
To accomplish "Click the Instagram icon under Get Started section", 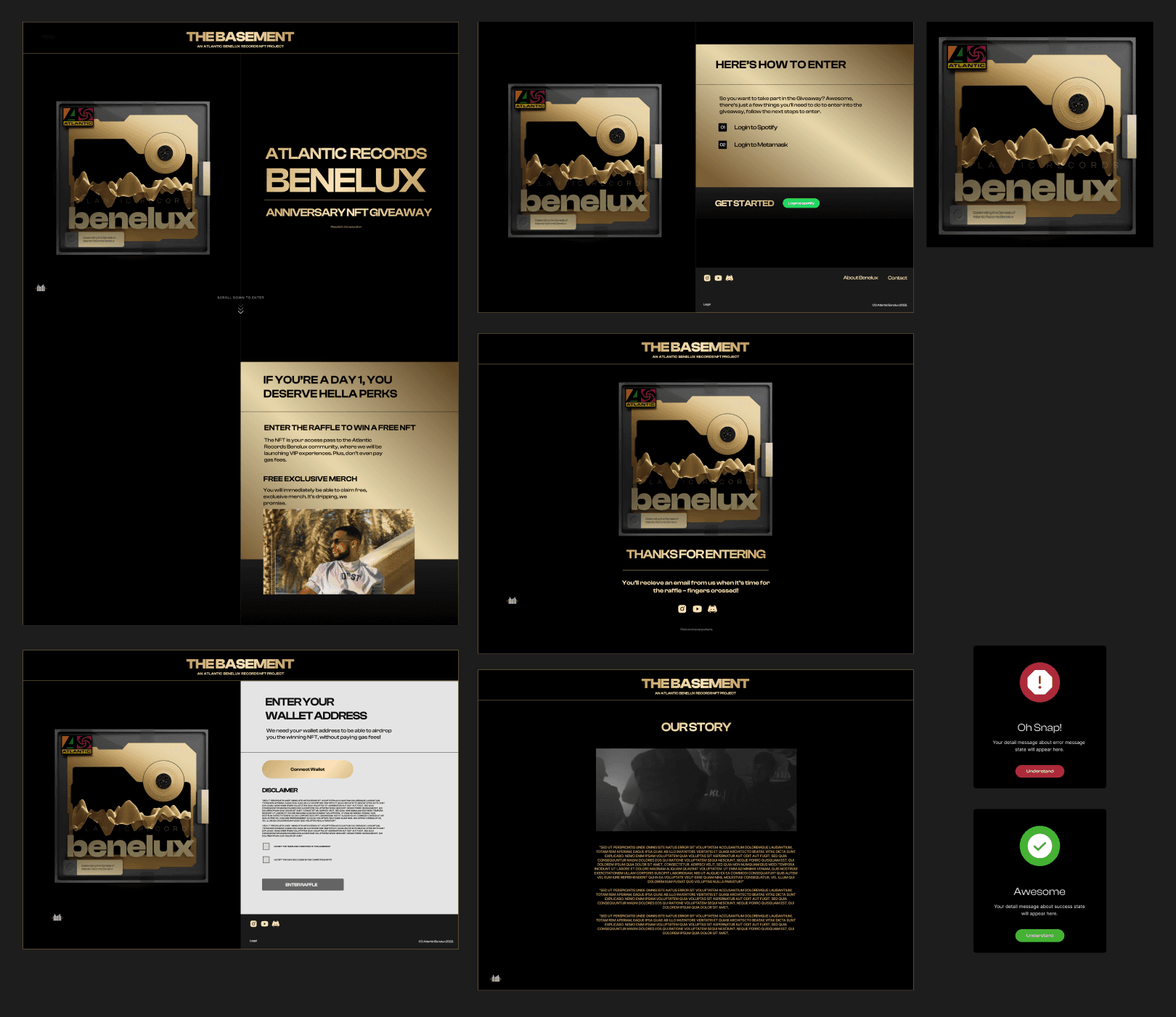I will pyautogui.click(x=707, y=278).
